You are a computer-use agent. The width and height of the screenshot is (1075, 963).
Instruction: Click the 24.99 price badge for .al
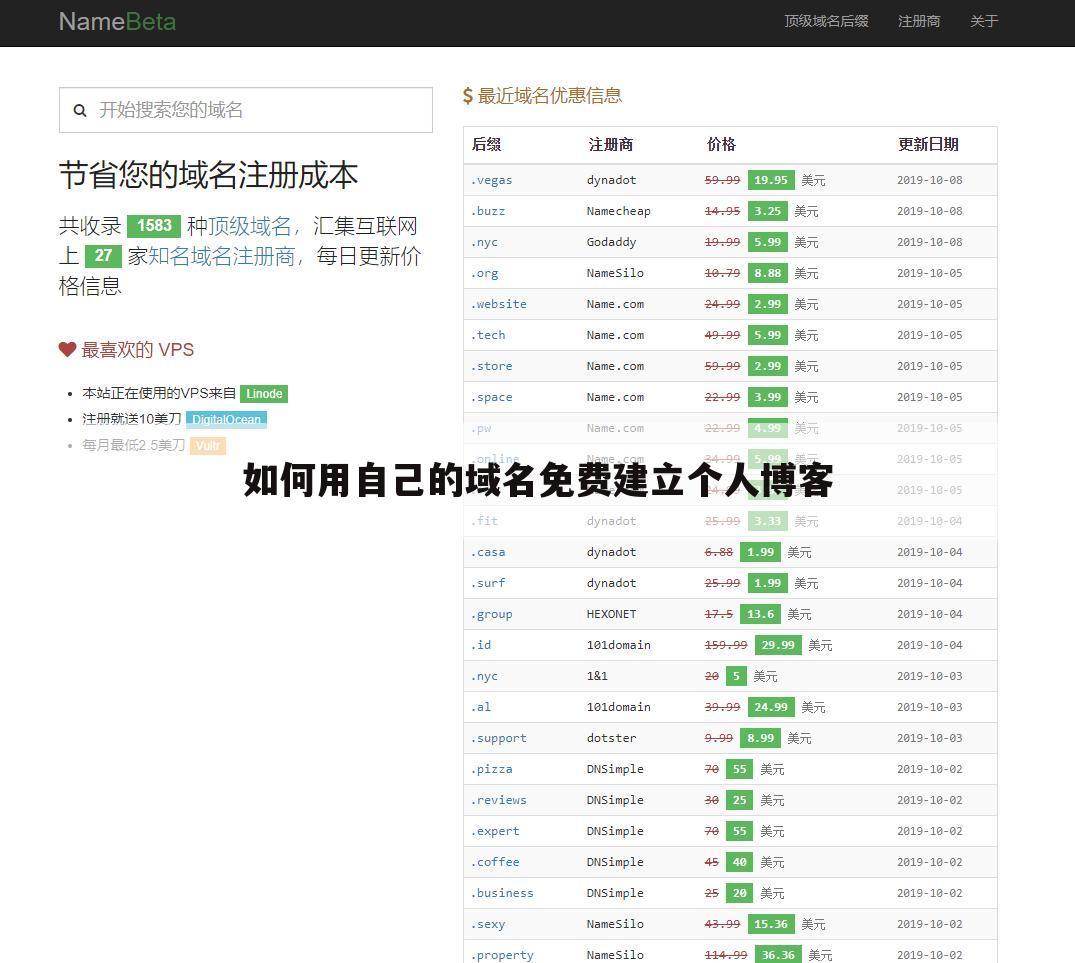pos(771,707)
